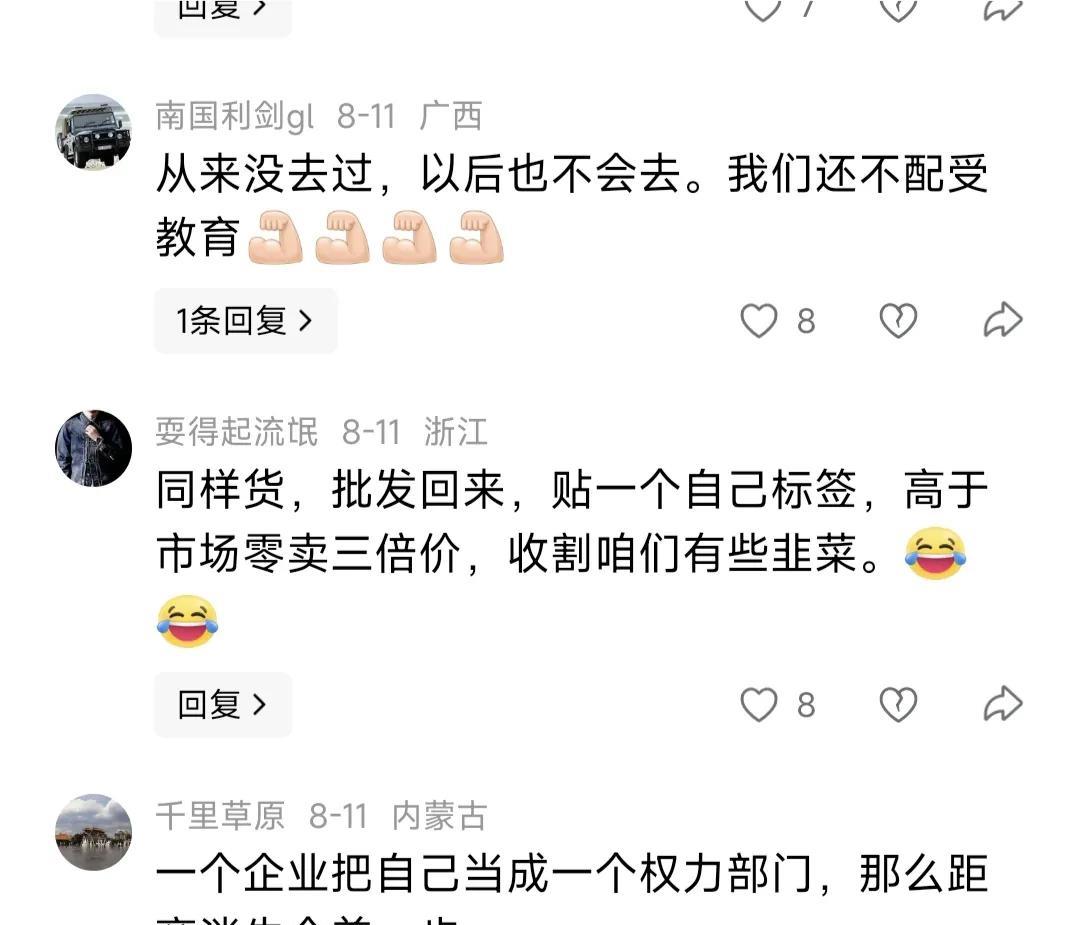
Task: Expand the 1条回复 replies thread
Action: 246,321
